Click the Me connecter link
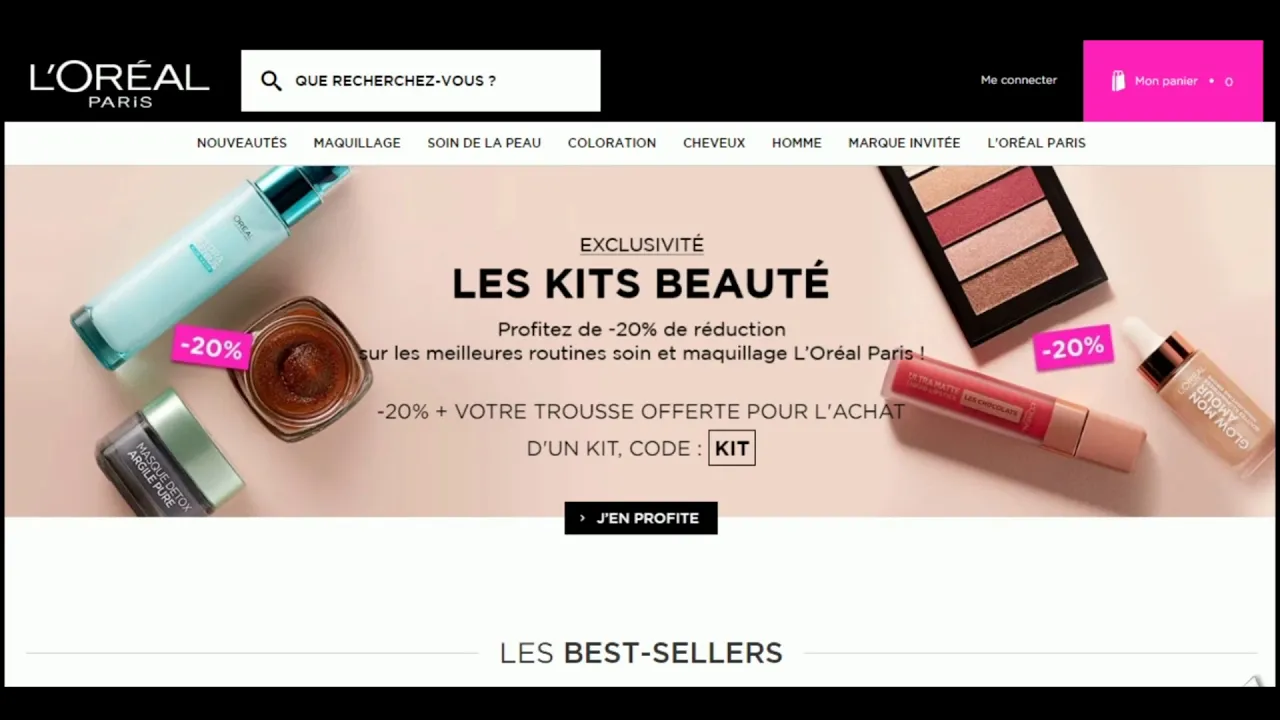This screenshot has width=1280, height=720. (1018, 80)
